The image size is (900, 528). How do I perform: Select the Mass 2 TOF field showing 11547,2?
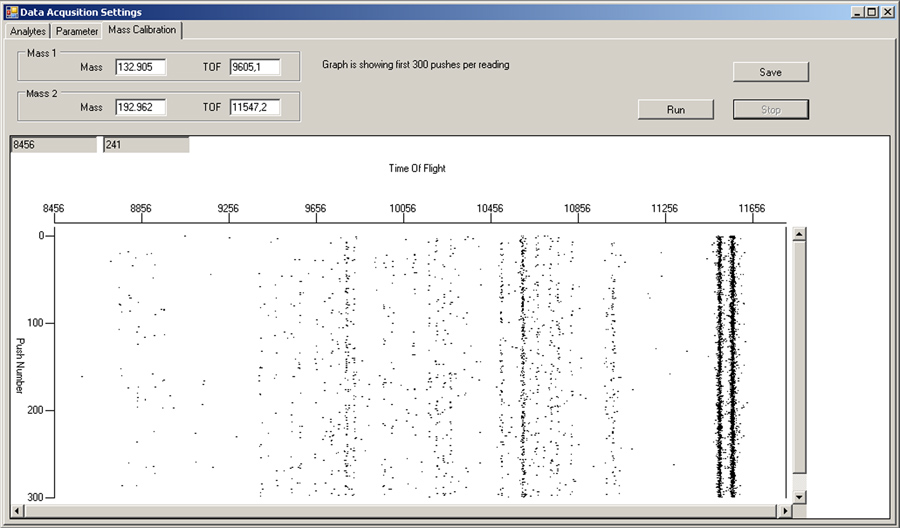pos(254,106)
